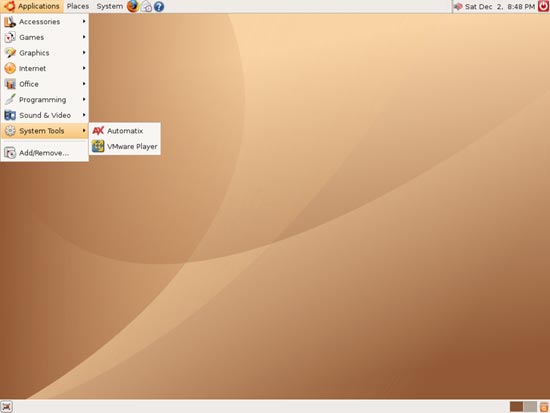Click the Graphics palette icon

coord(10,53)
